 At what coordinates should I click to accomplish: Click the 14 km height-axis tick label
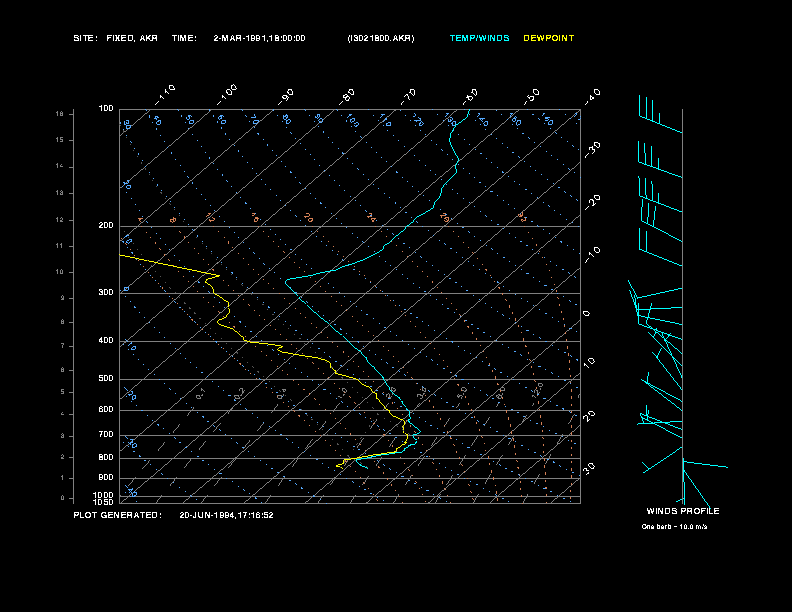click(x=60, y=166)
